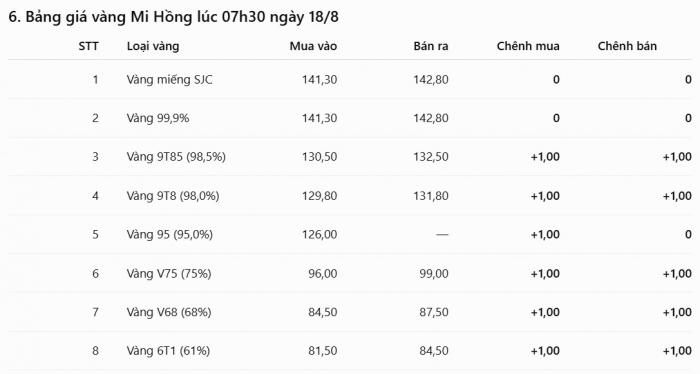Click the Mi Hồng gold price table heading

[173, 17]
